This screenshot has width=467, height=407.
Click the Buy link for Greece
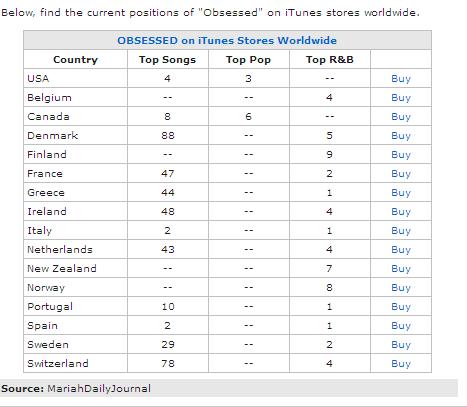pos(401,193)
